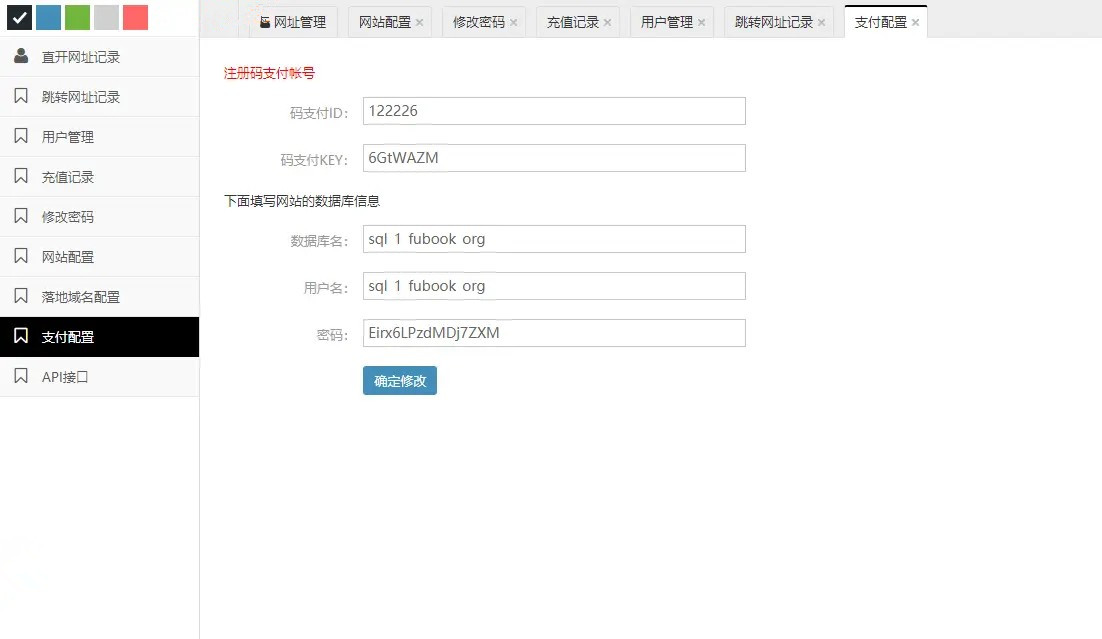Click bookmark icon beside API接口

coord(21,376)
